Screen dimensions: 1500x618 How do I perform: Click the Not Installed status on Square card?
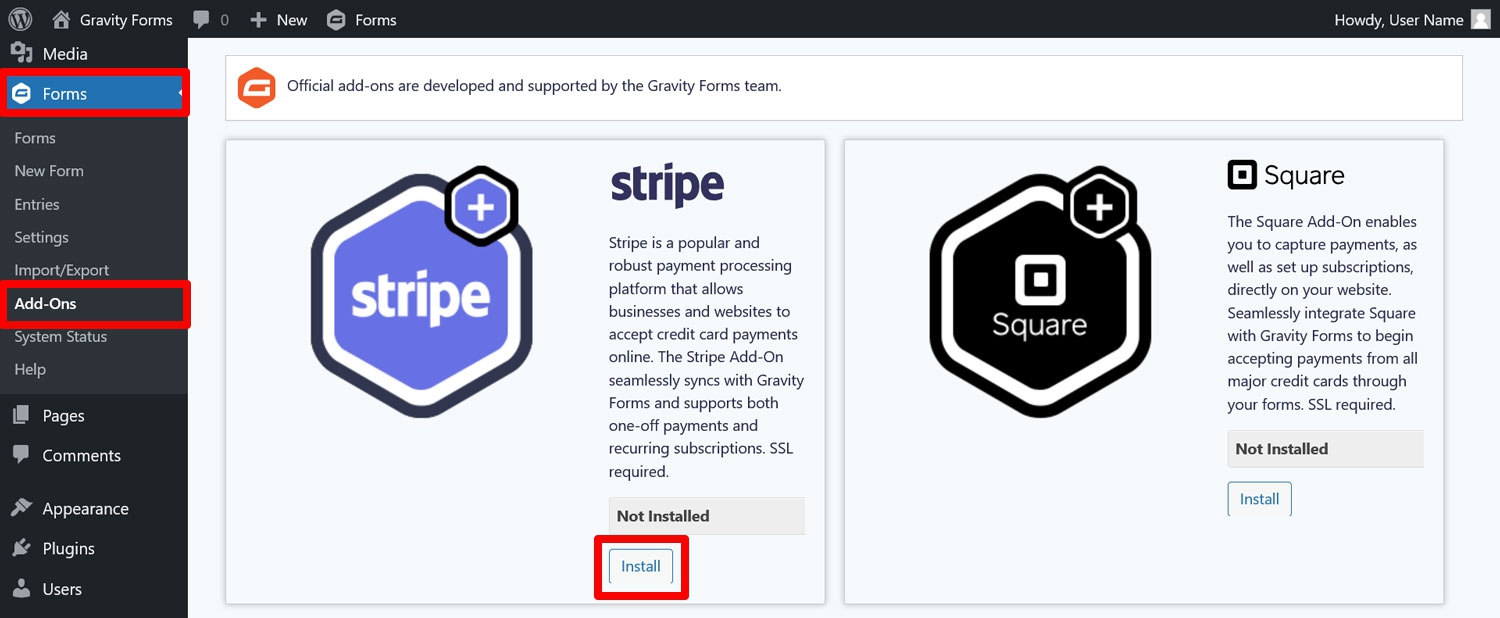[x=1326, y=449]
